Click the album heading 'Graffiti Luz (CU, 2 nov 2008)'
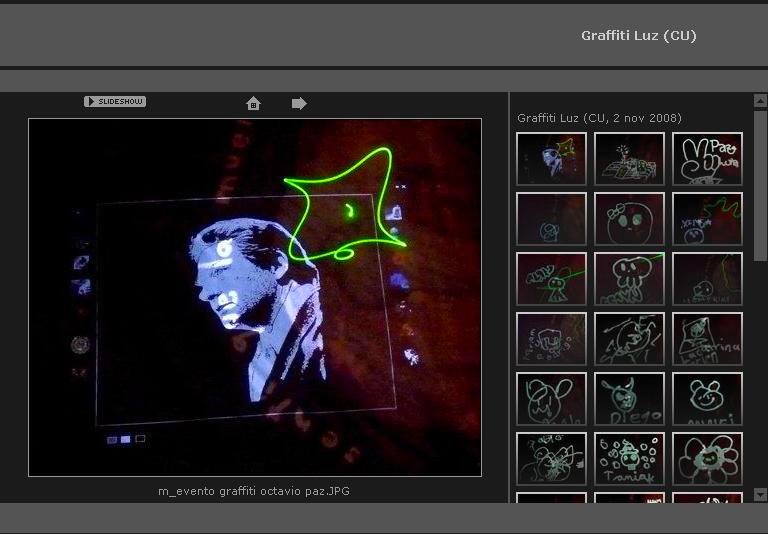The height and width of the screenshot is (534, 768). (x=599, y=118)
